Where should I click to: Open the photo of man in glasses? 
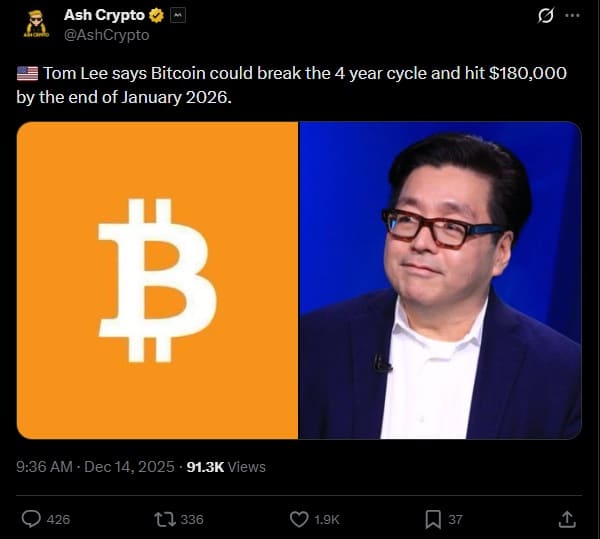point(440,280)
